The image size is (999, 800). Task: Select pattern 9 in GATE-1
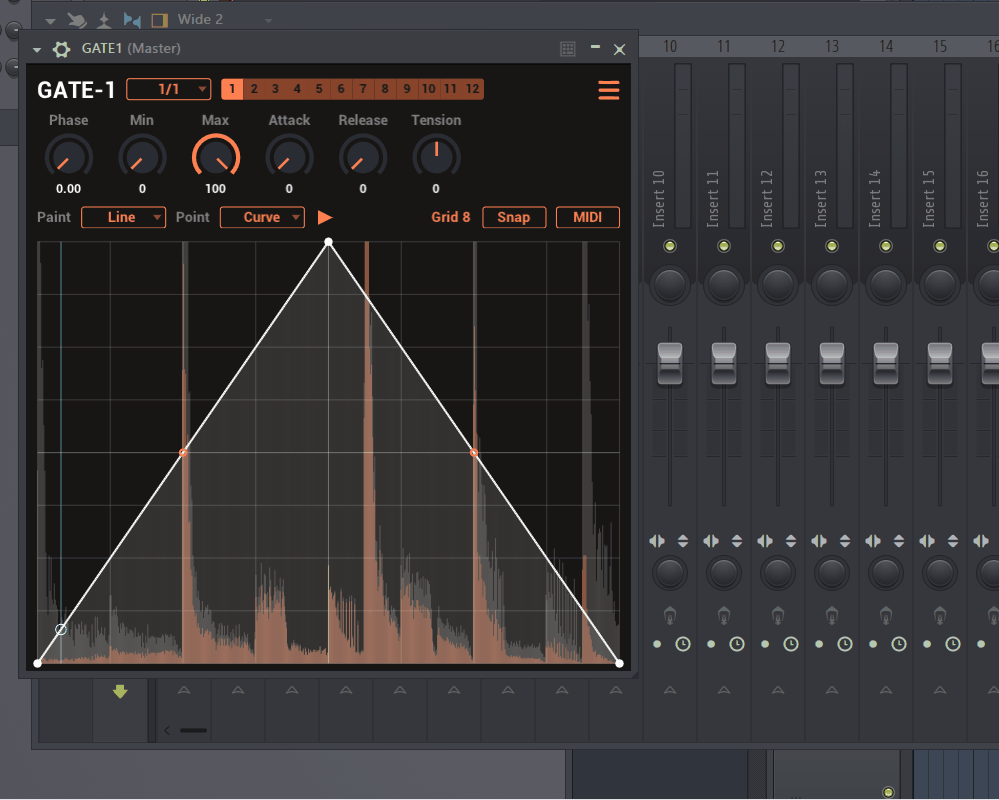tap(406, 89)
